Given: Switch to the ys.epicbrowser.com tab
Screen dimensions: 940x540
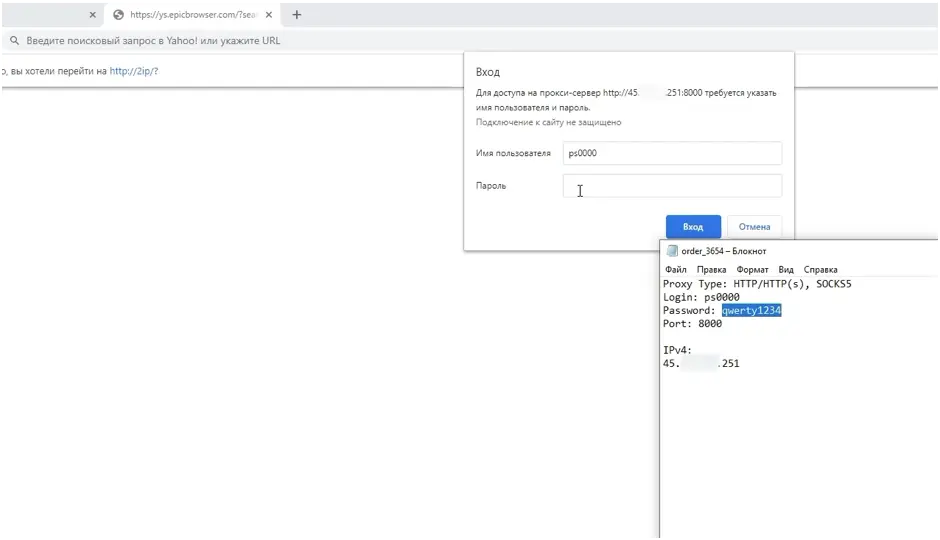Looking at the screenshot, I should [x=187, y=15].
